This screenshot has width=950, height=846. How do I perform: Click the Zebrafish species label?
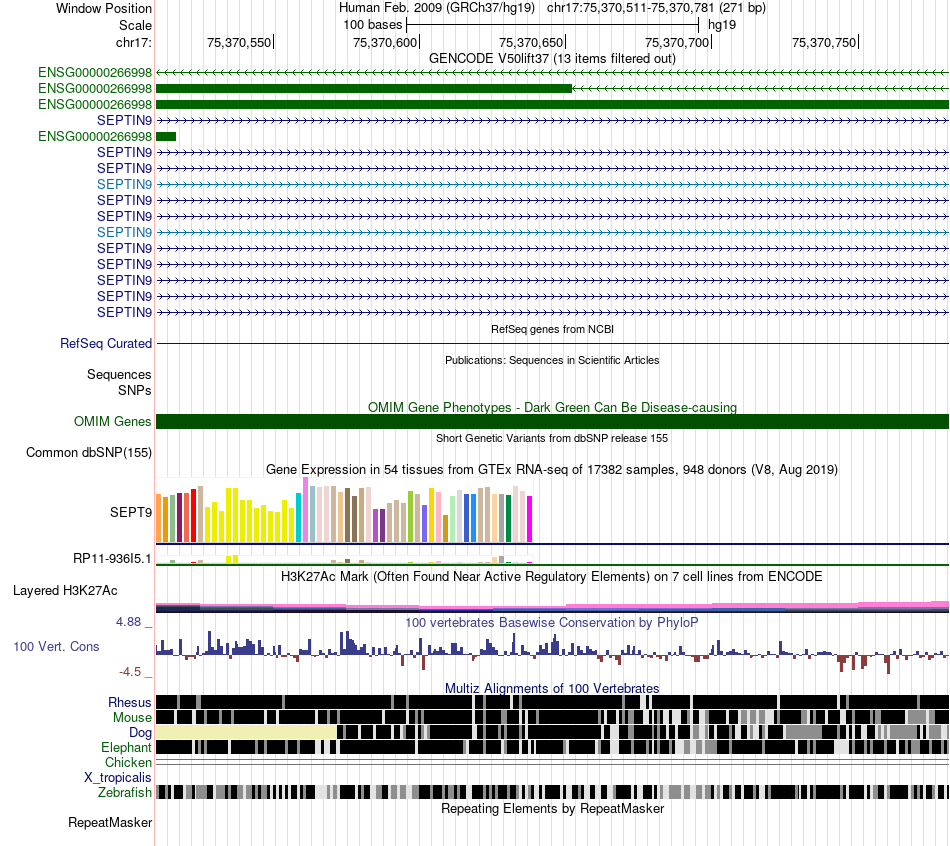tap(125, 792)
